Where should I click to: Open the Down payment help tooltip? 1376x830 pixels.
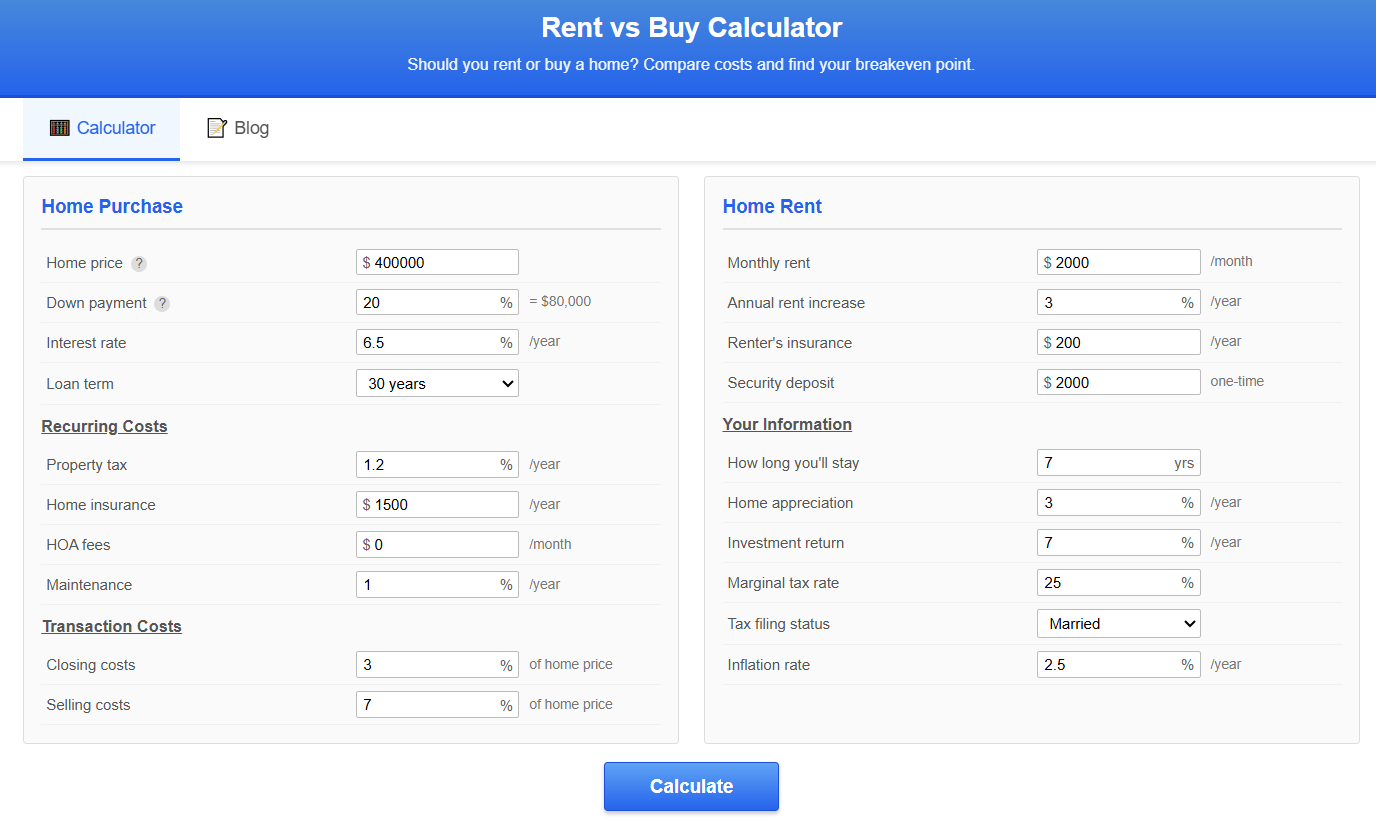click(162, 302)
